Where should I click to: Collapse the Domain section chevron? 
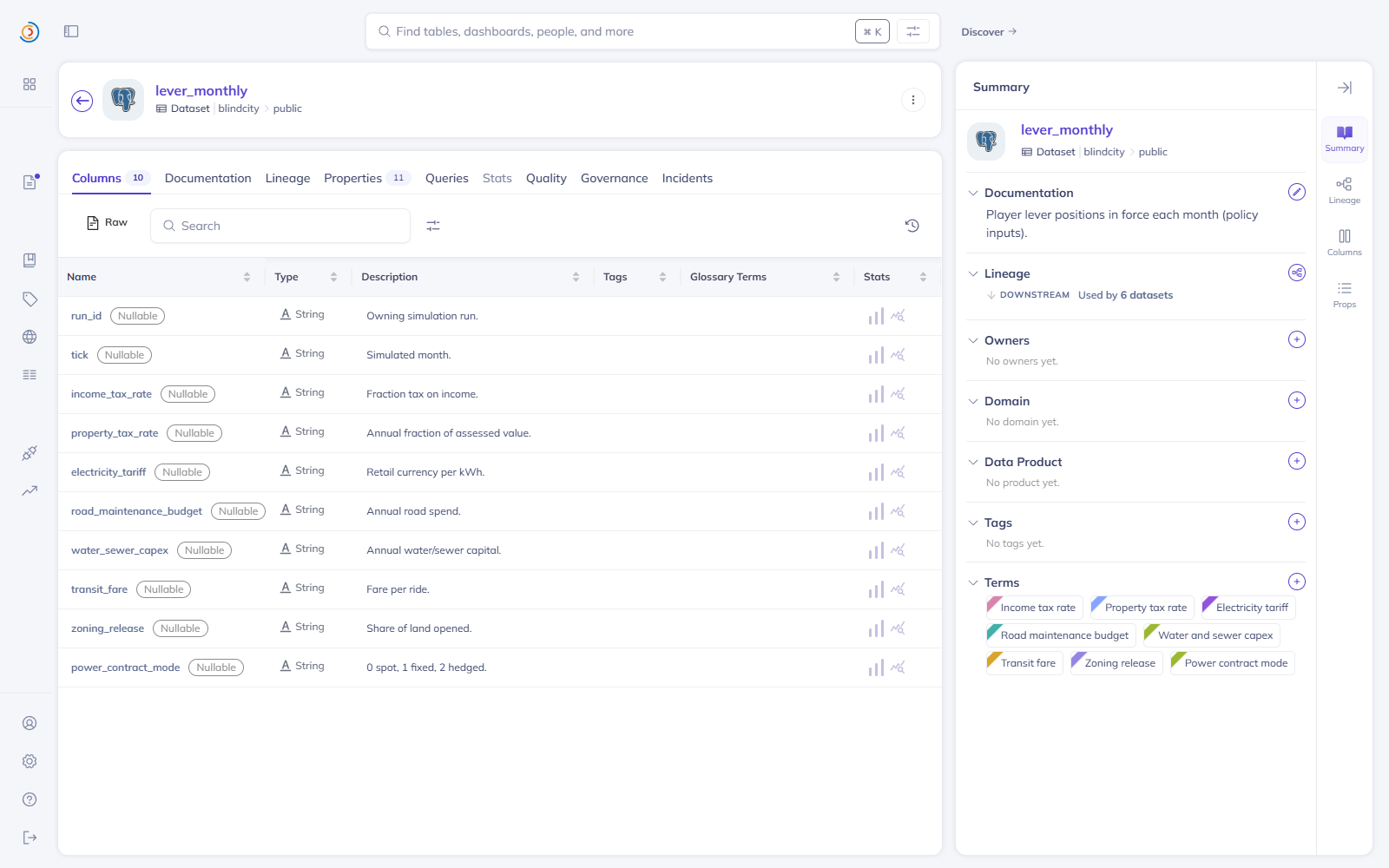pos(973,401)
